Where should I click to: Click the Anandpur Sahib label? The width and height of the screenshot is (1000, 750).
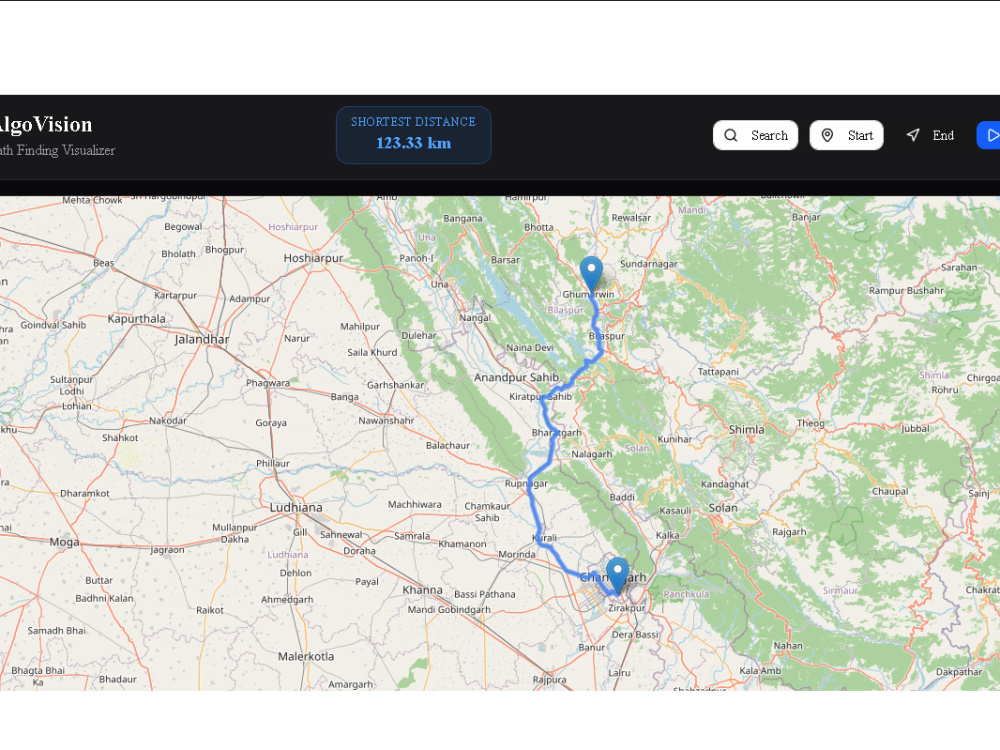click(516, 378)
